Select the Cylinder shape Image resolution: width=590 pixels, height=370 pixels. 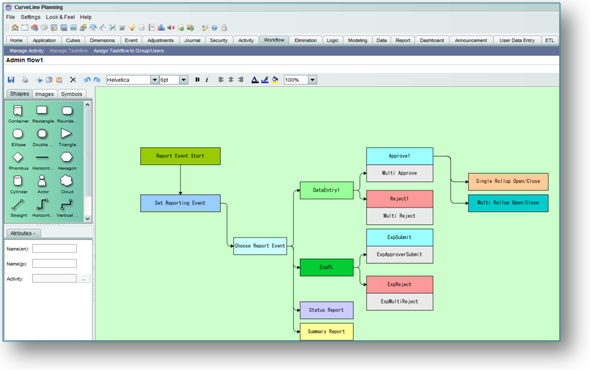coord(18,184)
